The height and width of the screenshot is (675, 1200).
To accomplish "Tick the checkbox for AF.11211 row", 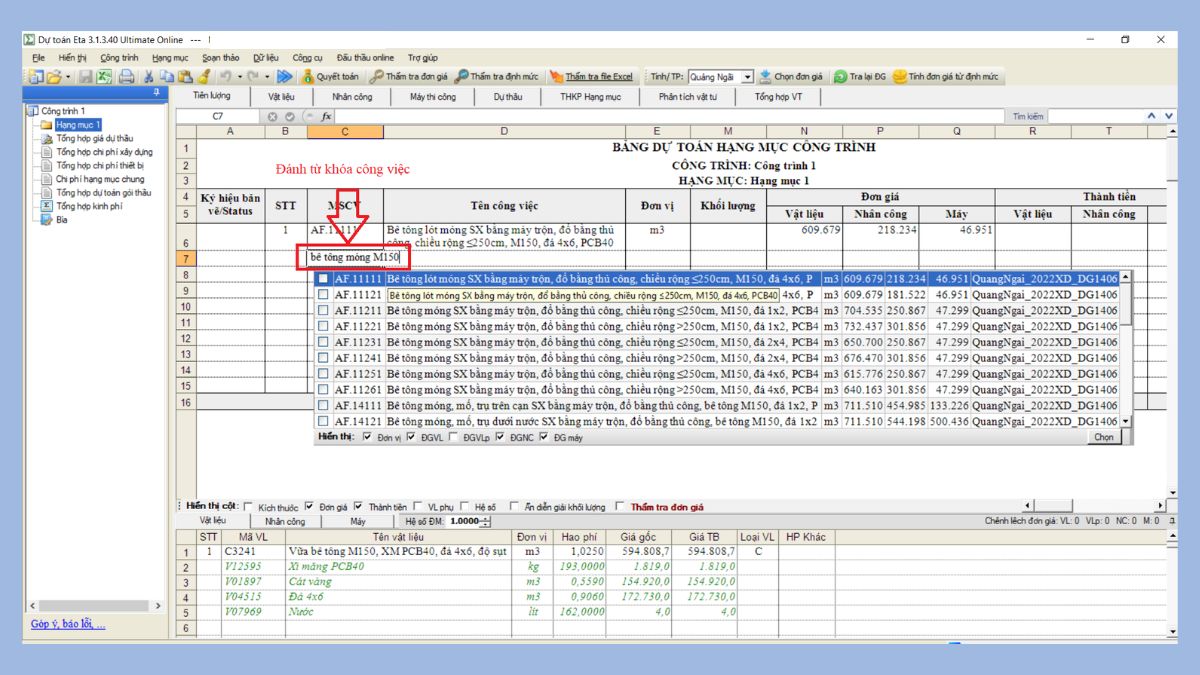I will [x=323, y=311].
